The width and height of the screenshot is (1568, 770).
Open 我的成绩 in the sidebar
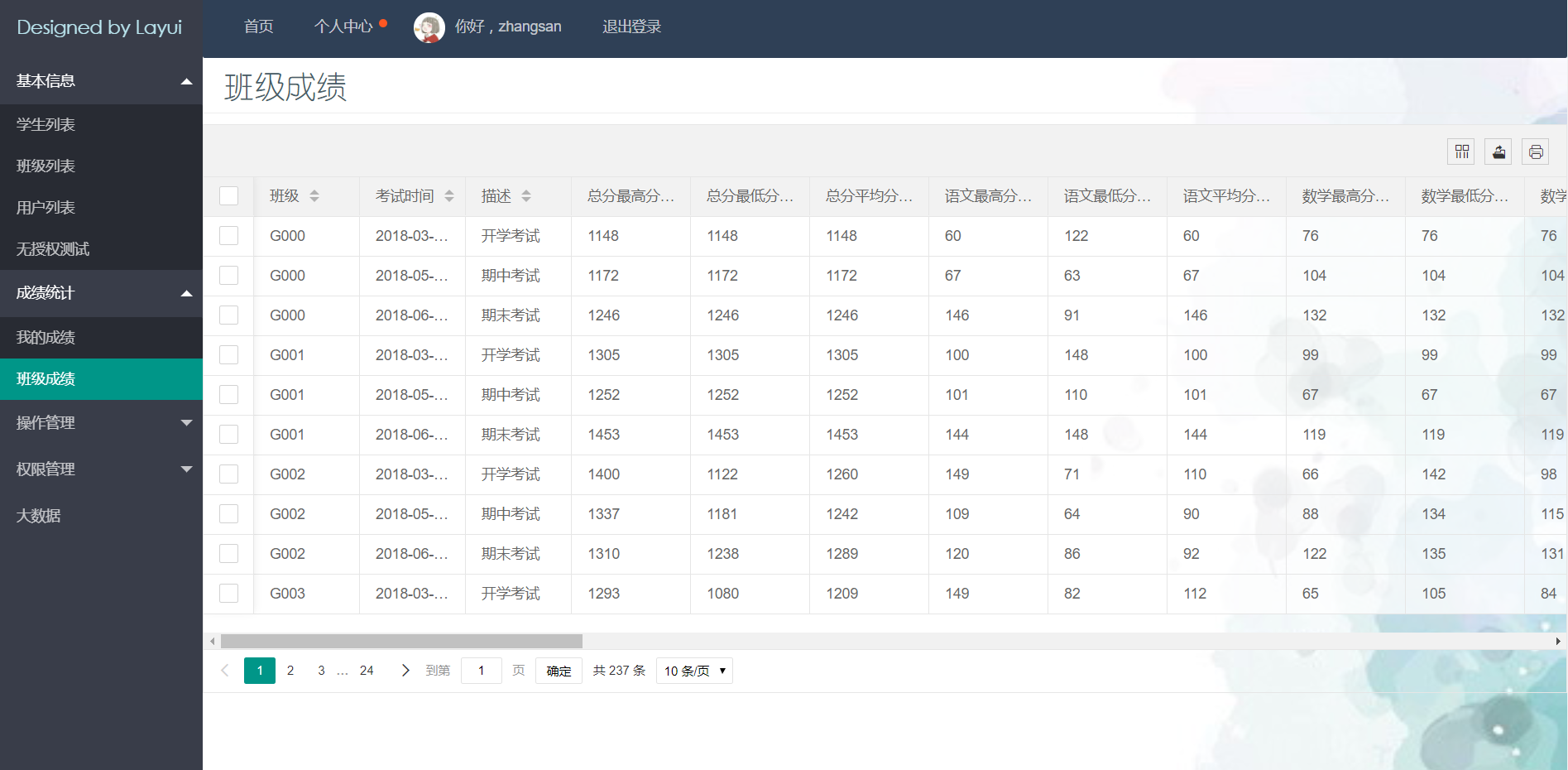[x=101, y=338]
